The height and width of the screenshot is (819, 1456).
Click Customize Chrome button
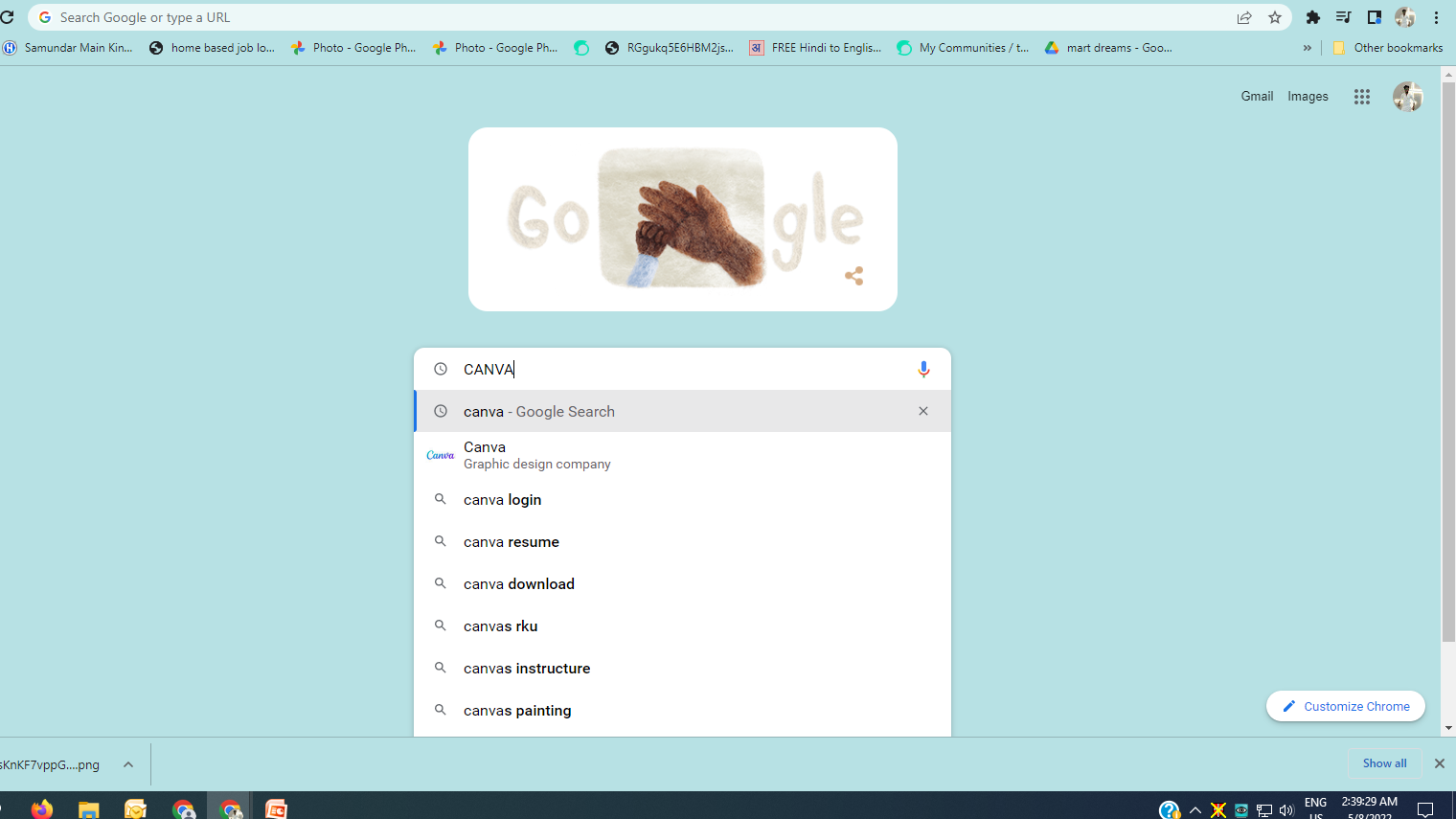1345,706
